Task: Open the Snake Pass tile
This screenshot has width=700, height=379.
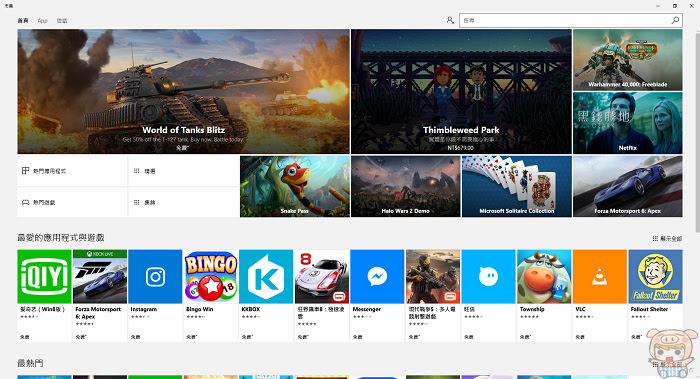Action: (295, 186)
